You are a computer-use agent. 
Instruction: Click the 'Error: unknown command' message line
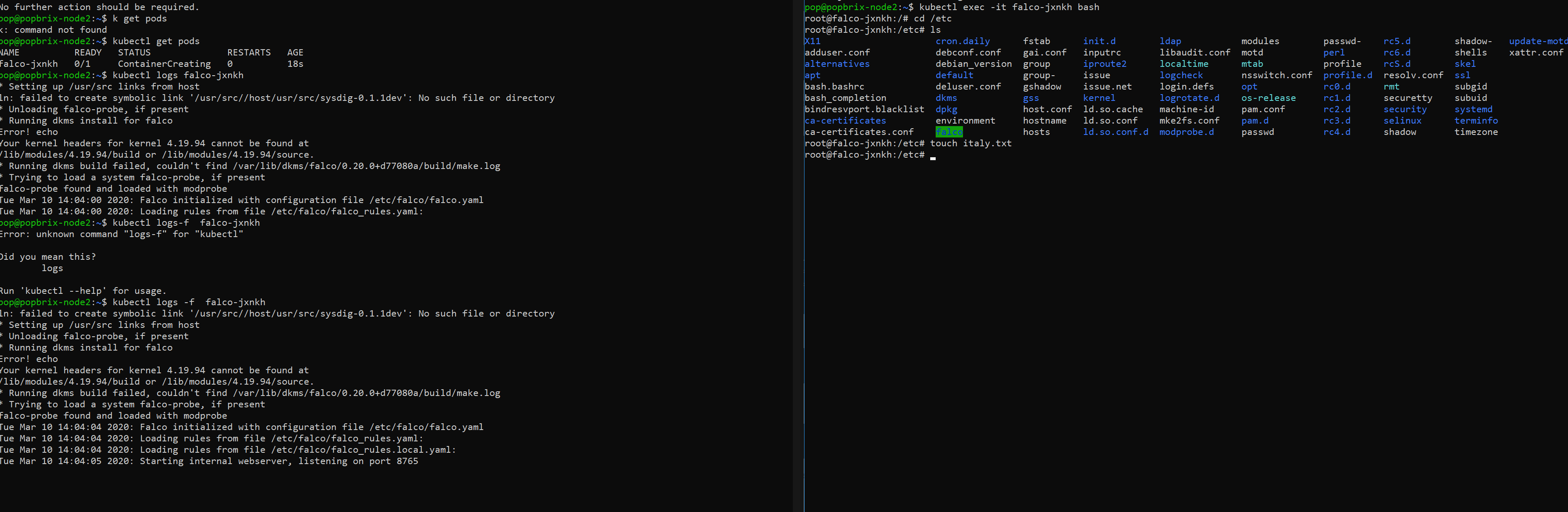point(121,235)
